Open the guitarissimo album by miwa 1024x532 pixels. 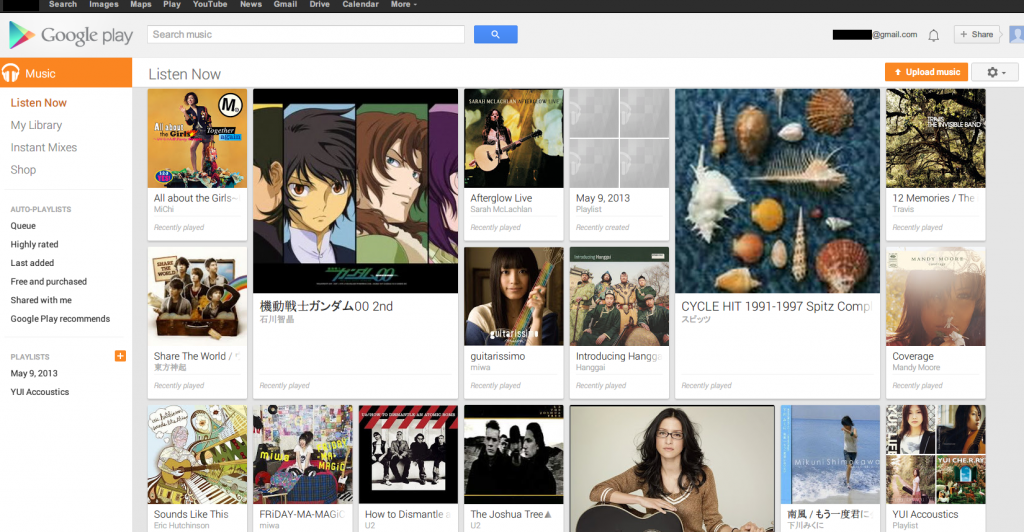[x=514, y=296]
